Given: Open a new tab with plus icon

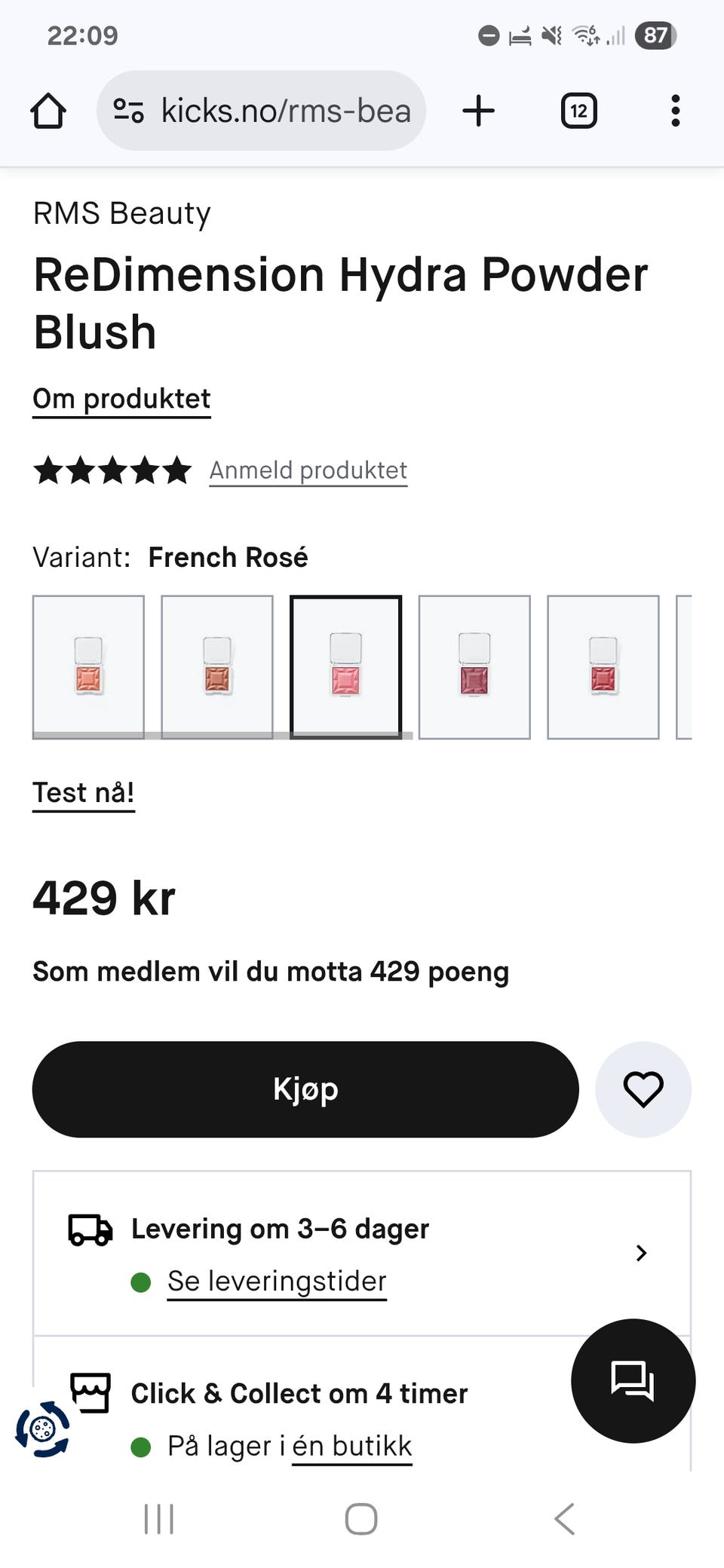Looking at the screenshot, I should pos(478,111).
